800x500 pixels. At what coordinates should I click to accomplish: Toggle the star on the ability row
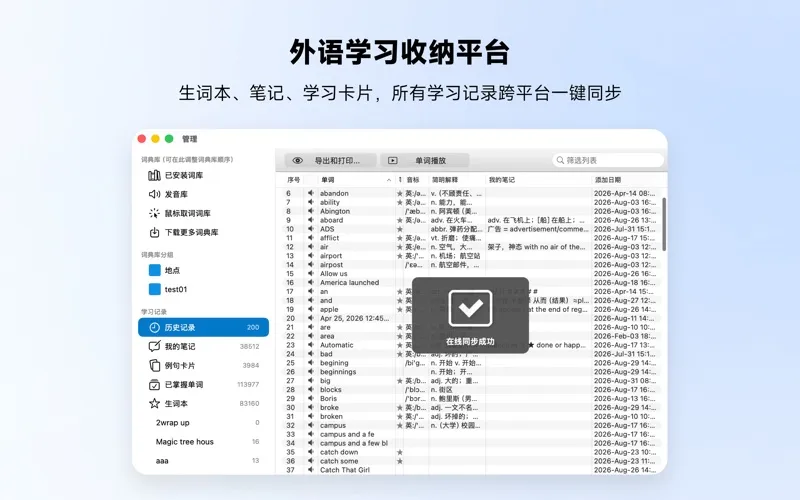pyautogui.click(x=400, y=202)
